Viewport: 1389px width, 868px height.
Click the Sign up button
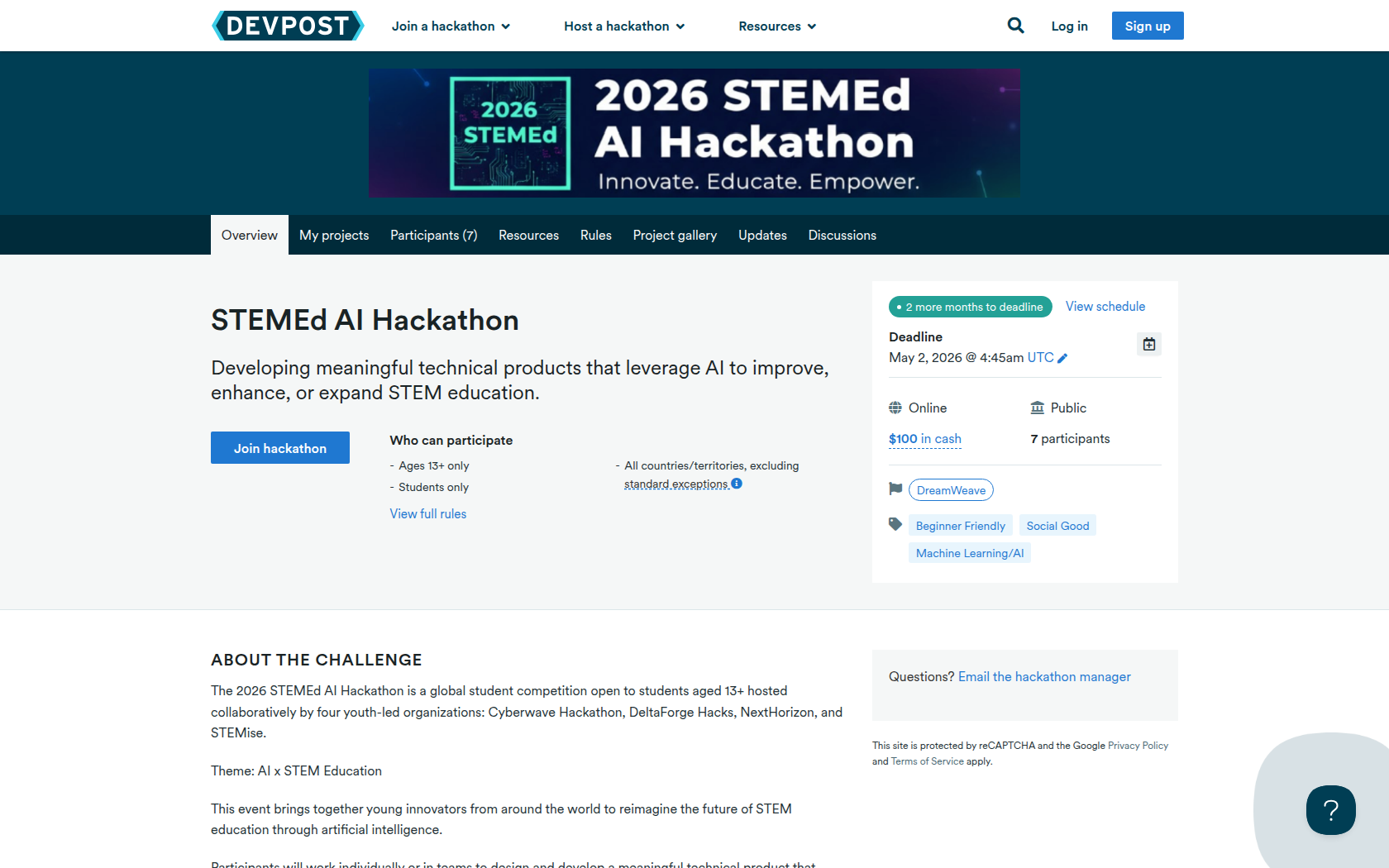point(1147,26)
